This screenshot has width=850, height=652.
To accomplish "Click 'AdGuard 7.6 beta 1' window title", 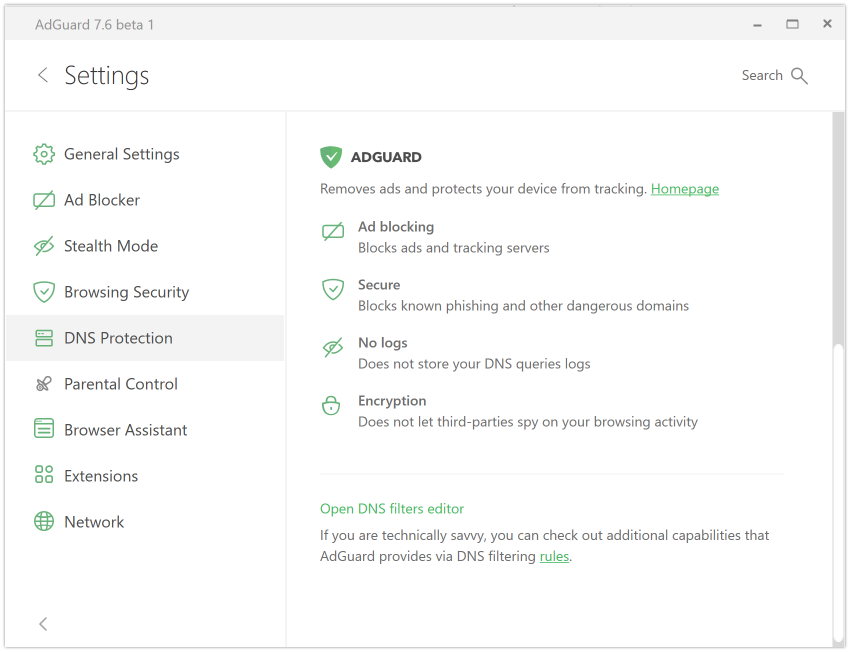I will pyautogui.click(x=94, y=25).
